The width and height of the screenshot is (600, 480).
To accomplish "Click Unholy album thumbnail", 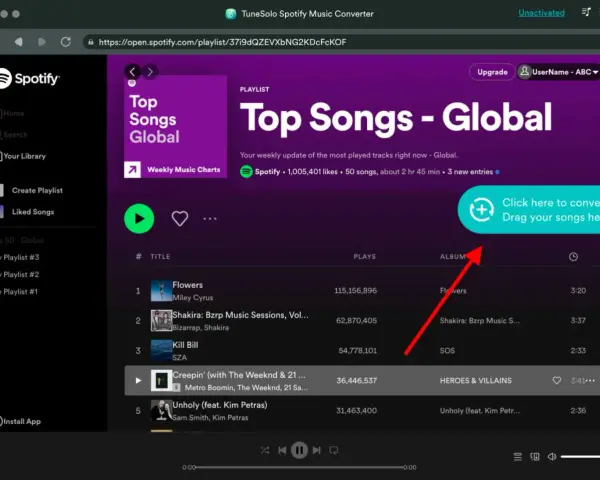I will pyautogui.click(x=161, y=410).
